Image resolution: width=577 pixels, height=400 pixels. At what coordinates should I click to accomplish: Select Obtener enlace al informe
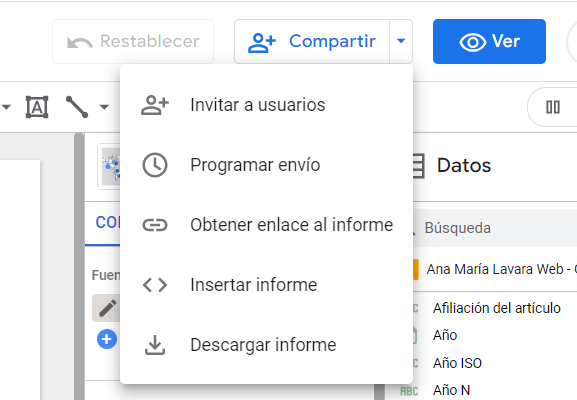click(x=266, y=225)
